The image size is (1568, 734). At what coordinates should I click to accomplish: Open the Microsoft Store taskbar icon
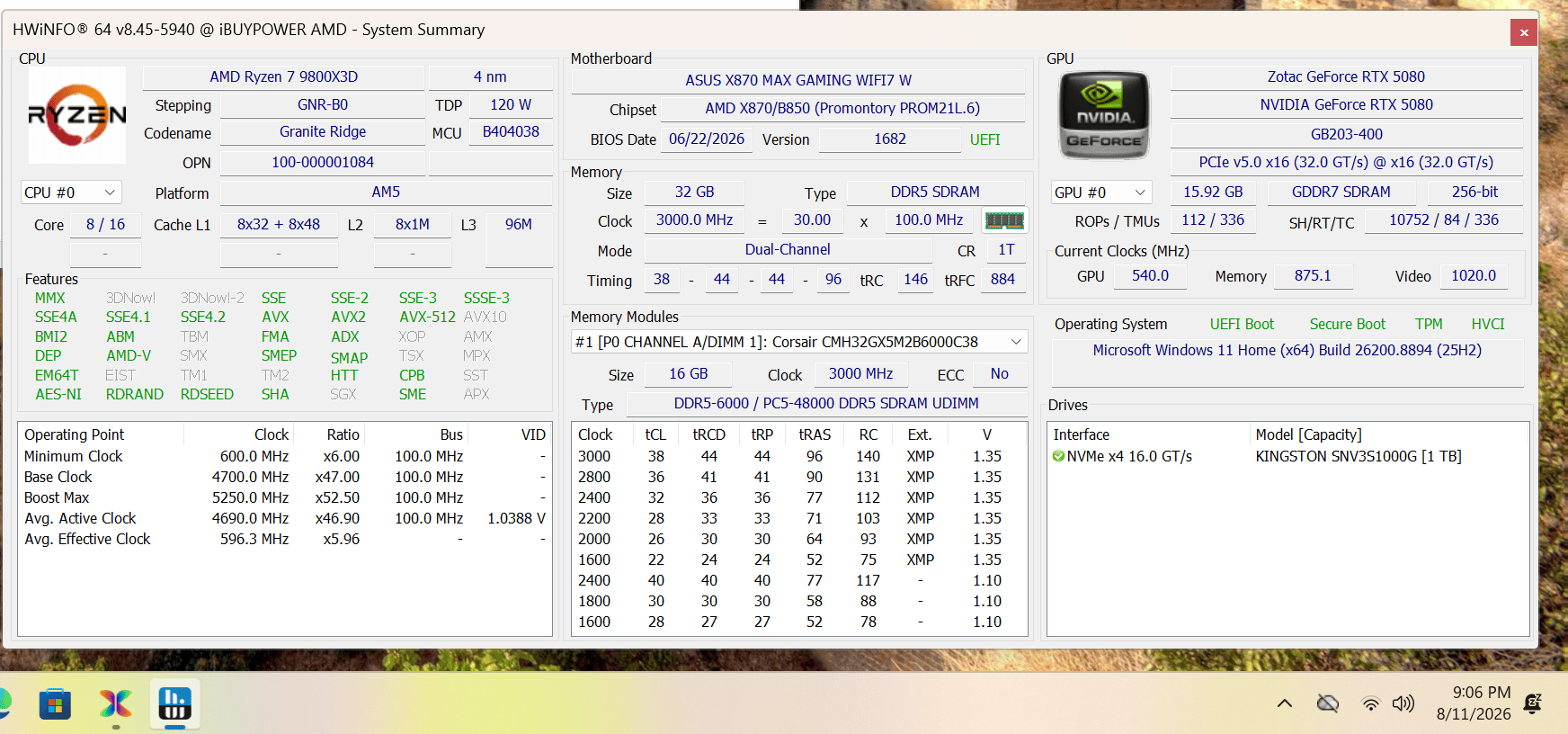pos(55,703)
